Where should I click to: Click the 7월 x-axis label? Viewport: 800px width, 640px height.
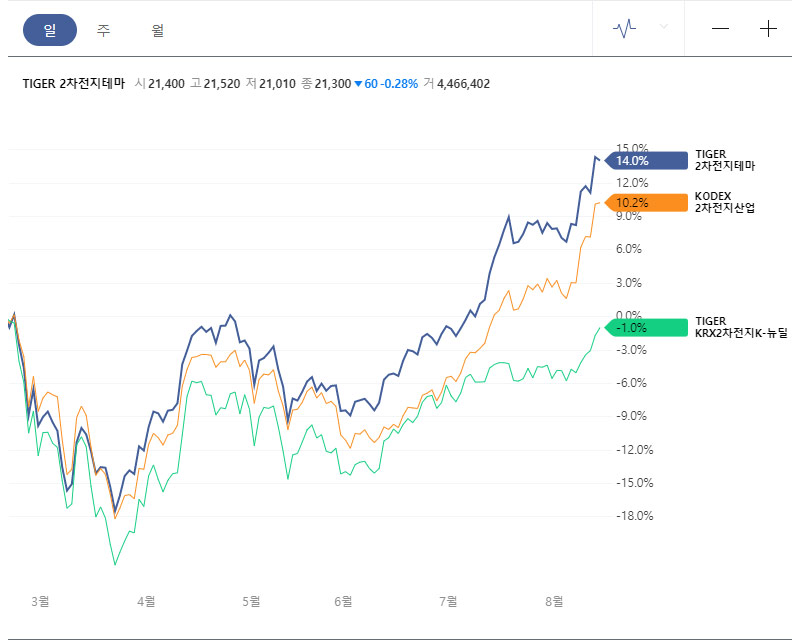click(448, 602)
